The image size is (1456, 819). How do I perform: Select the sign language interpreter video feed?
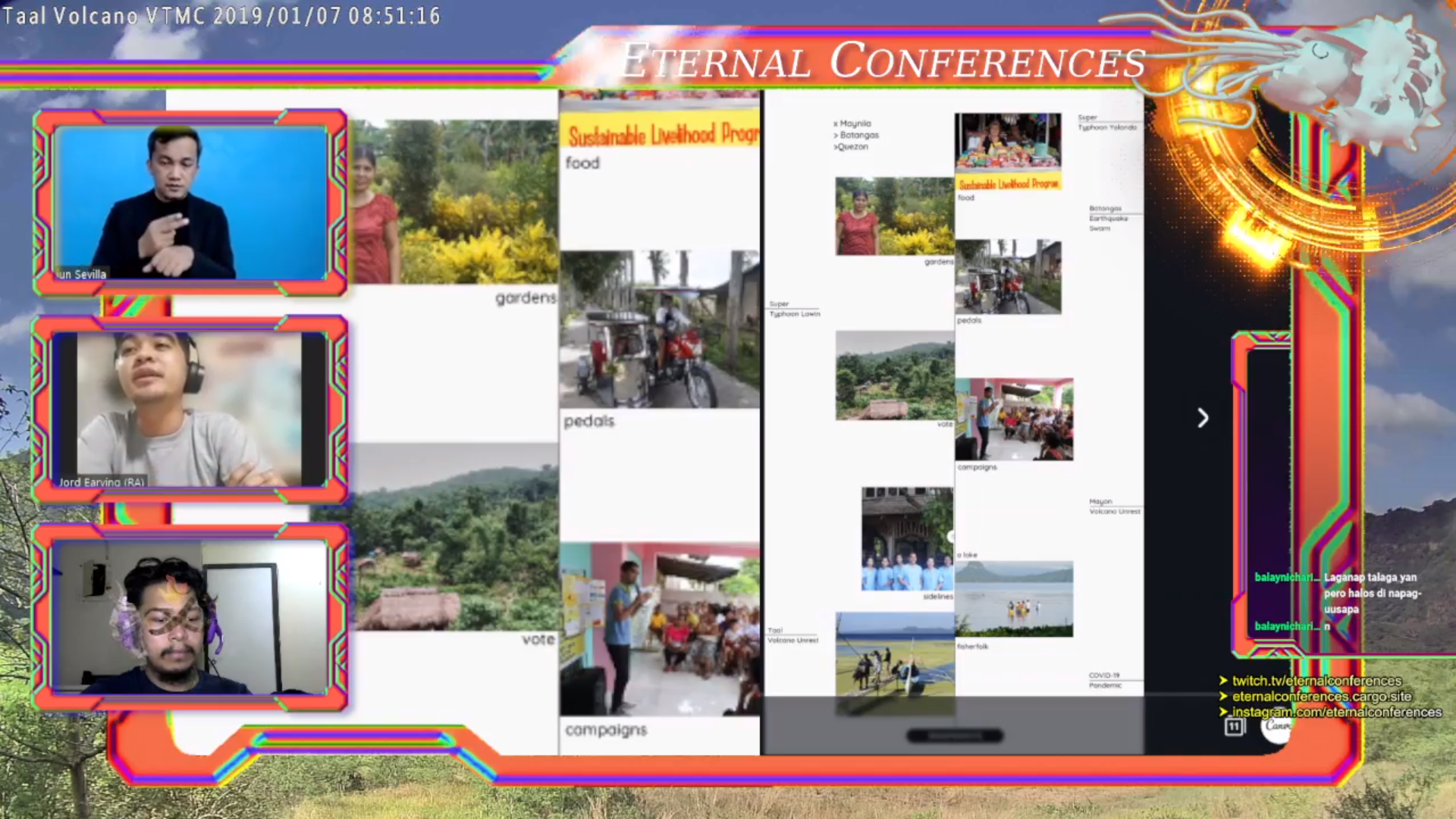click(191, 203)
